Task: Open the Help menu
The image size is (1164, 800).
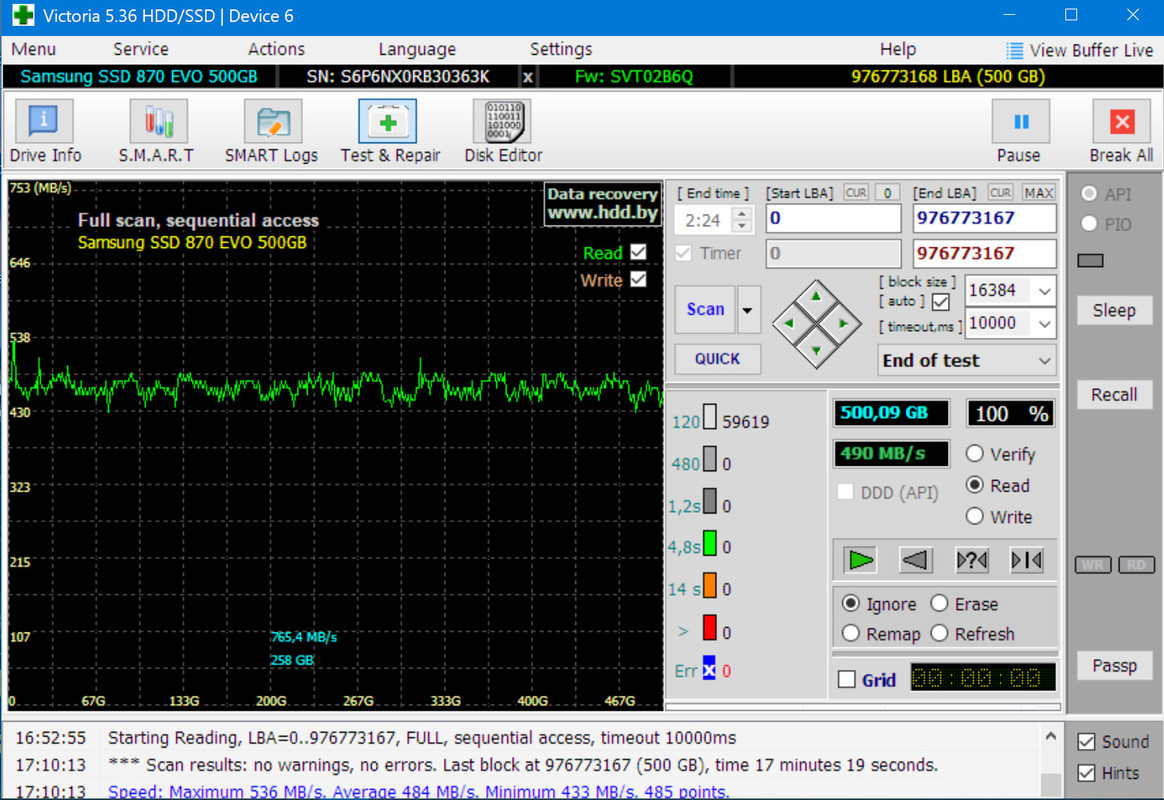Action: (897, 49)
